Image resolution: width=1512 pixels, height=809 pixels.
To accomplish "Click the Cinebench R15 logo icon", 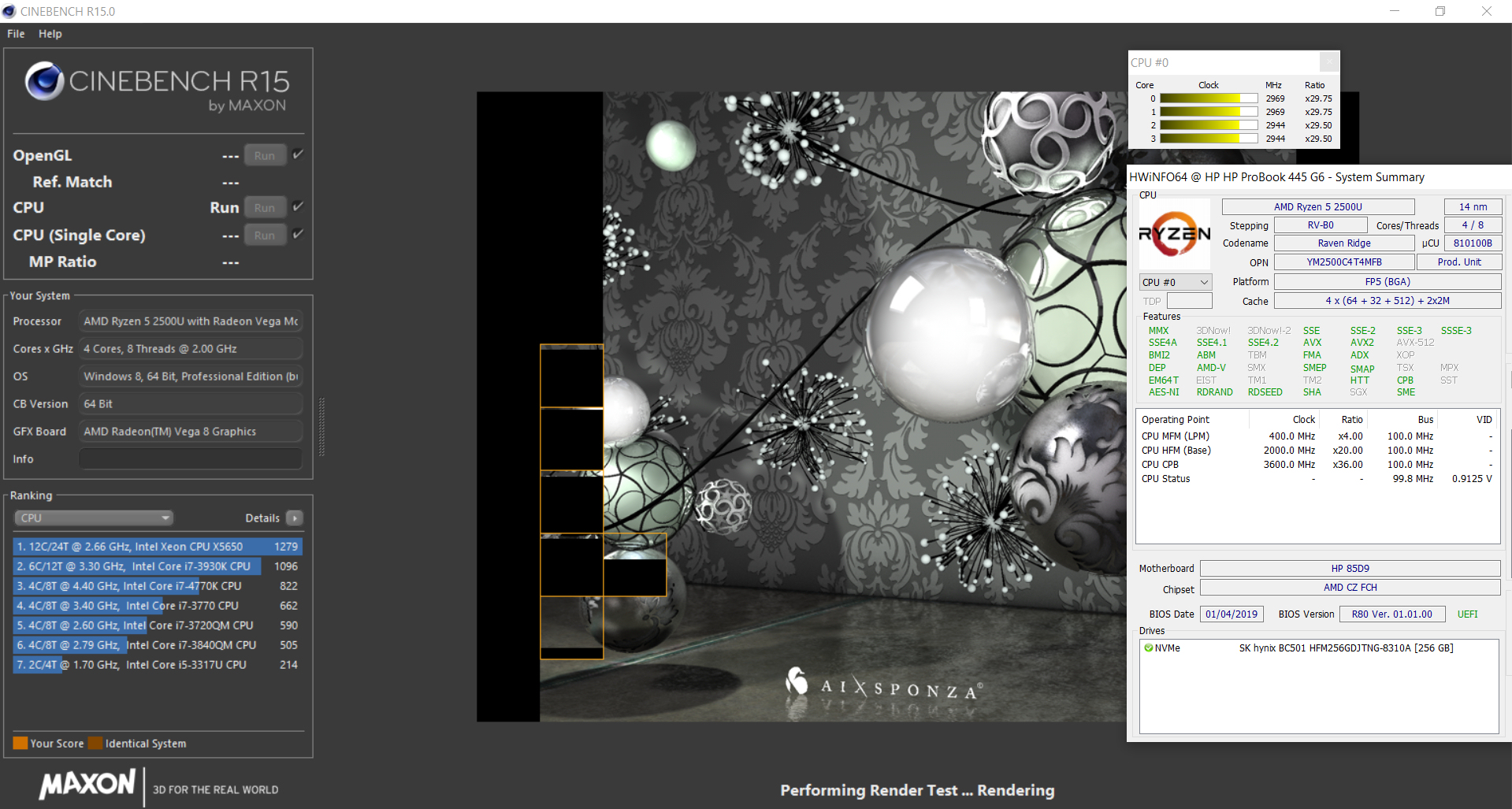I will pyautogui.click(x=44, y=81).
